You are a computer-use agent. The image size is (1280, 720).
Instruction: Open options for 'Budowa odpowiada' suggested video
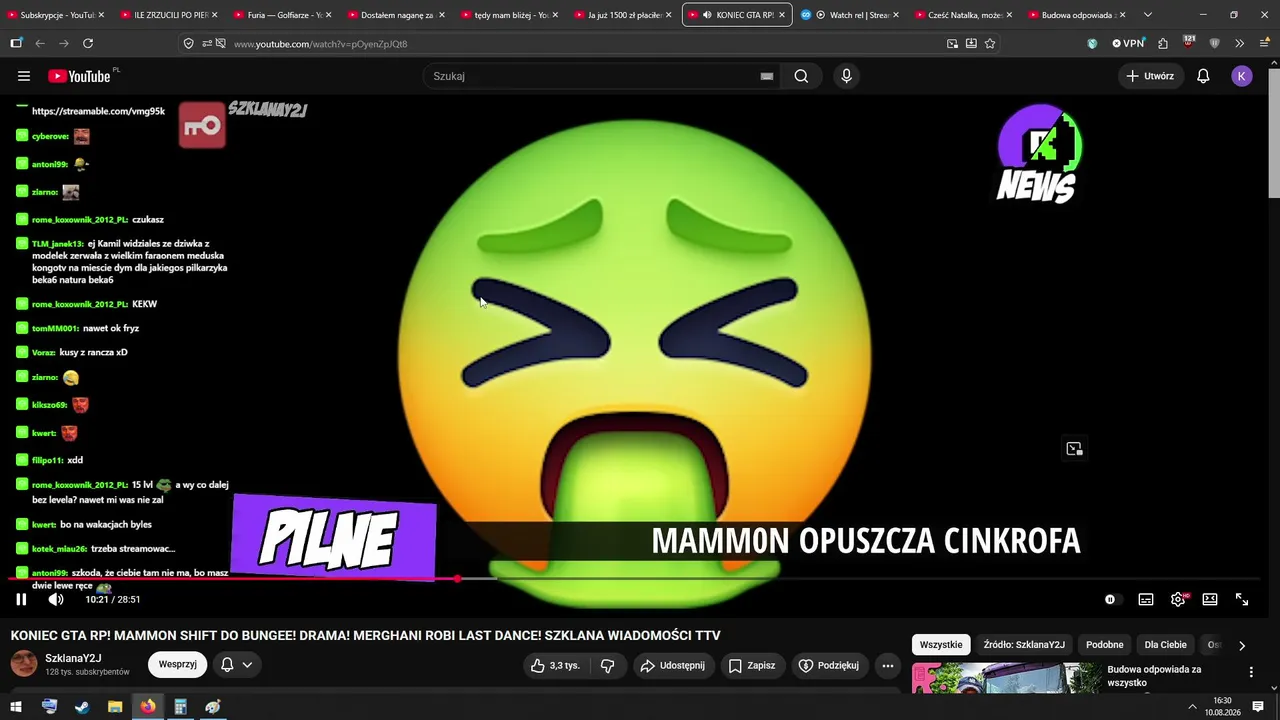tap(1251, 673)
